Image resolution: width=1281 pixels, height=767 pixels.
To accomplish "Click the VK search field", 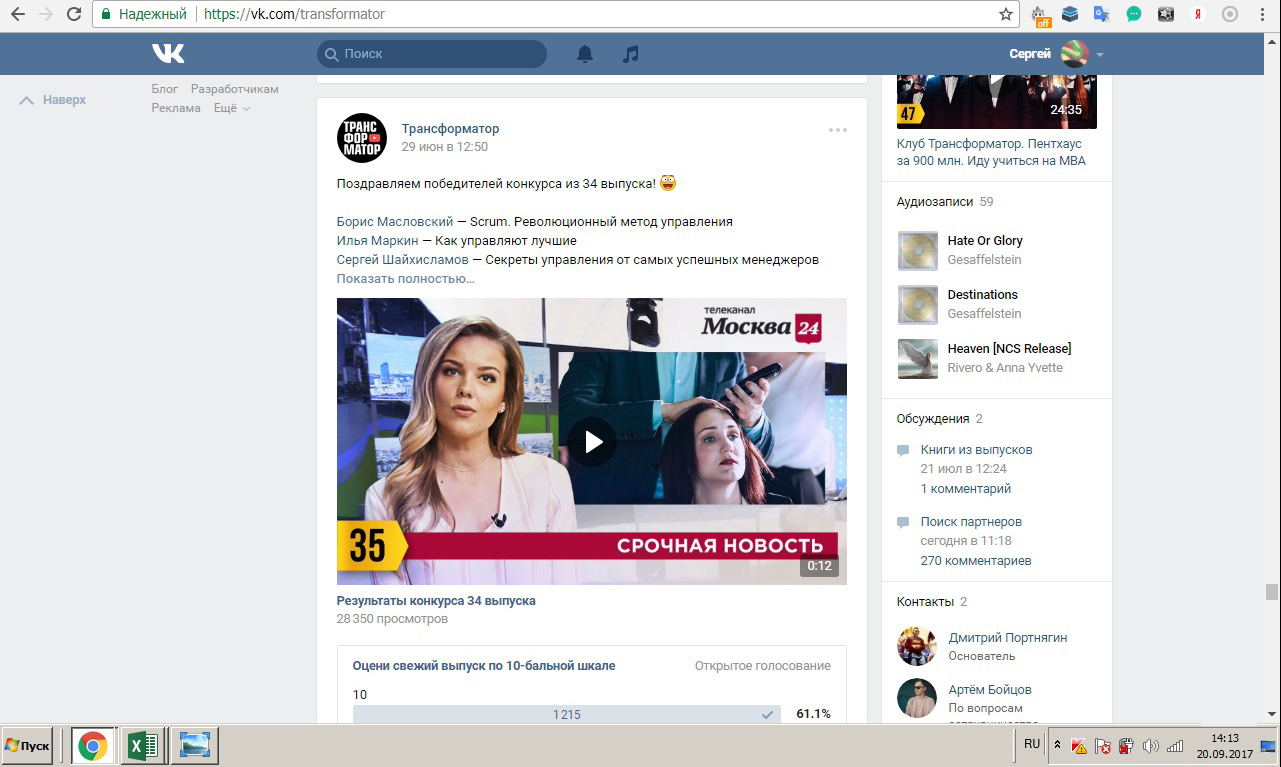I will tap(440, 54).
